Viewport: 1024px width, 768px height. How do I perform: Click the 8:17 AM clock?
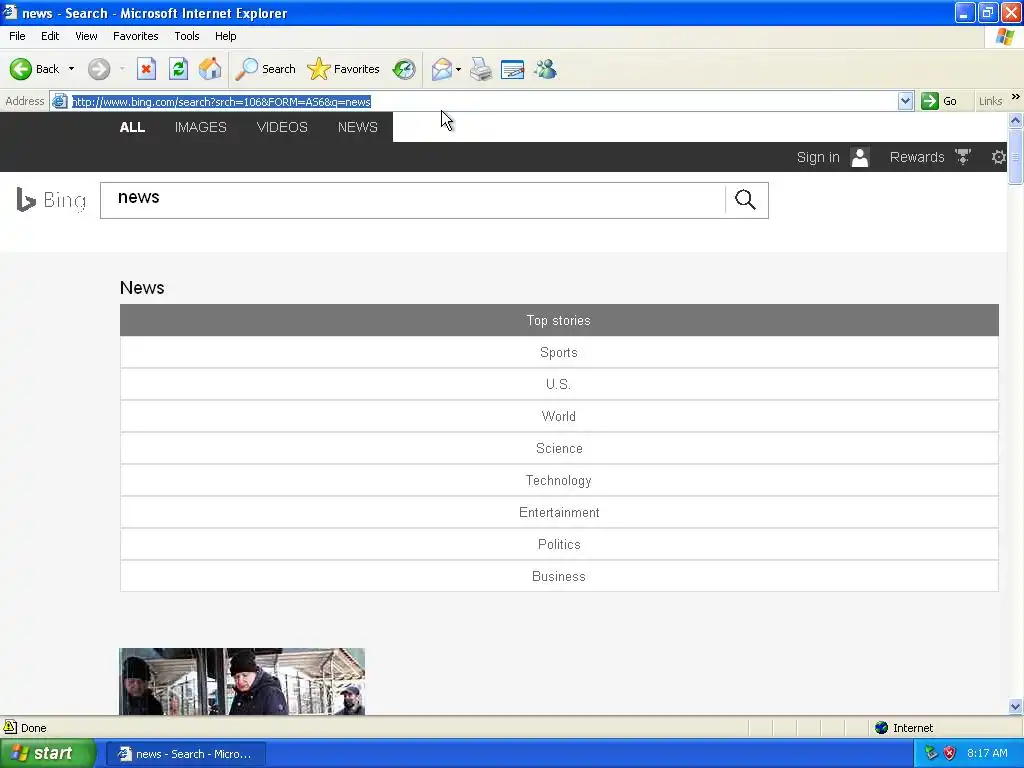pos(987,753)
